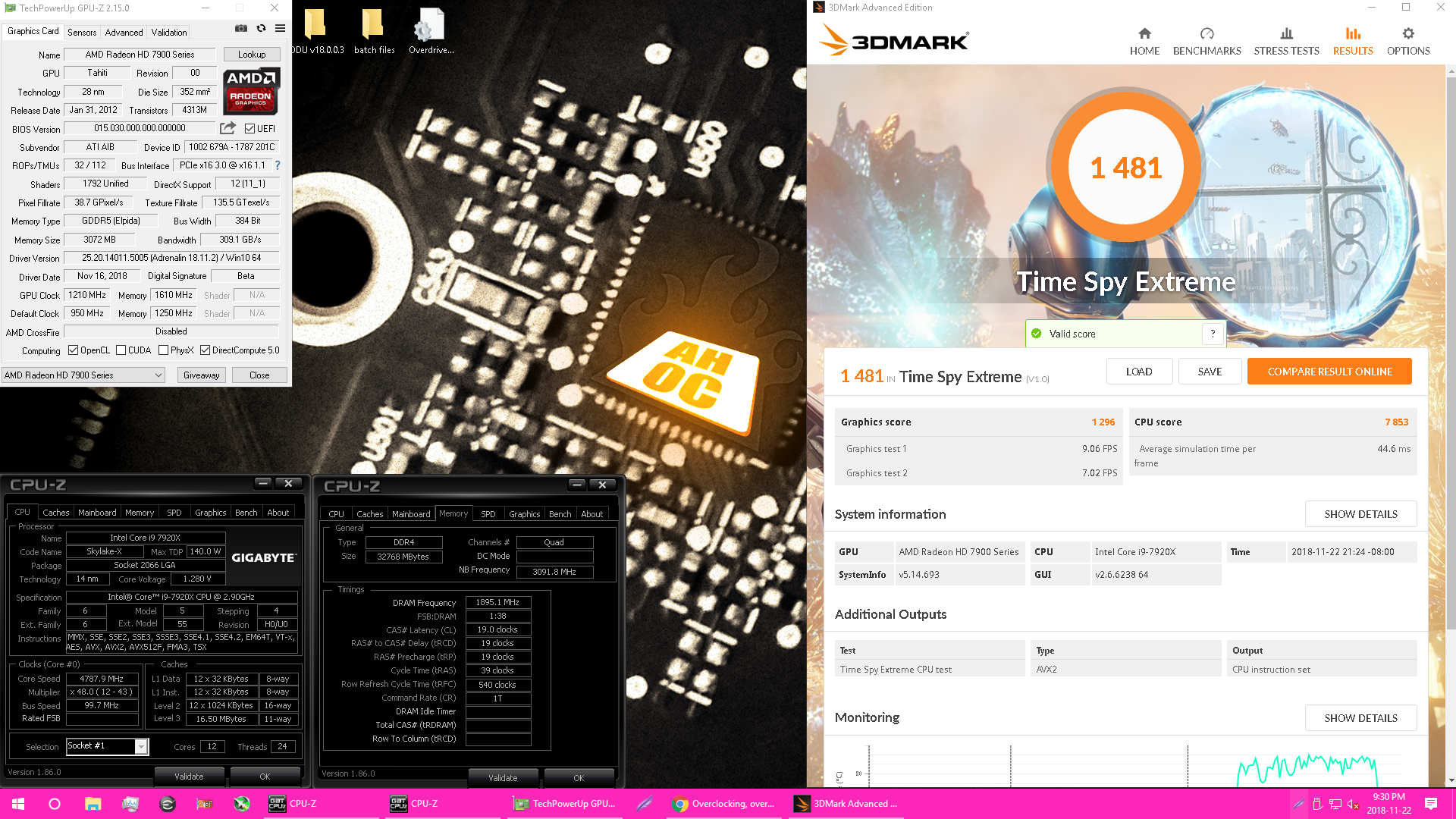Switch to TechPowerUp GPU-Z taskbar item
Image resolution: width=1456 pixels, height=819 pixels.
click(565, 804)
